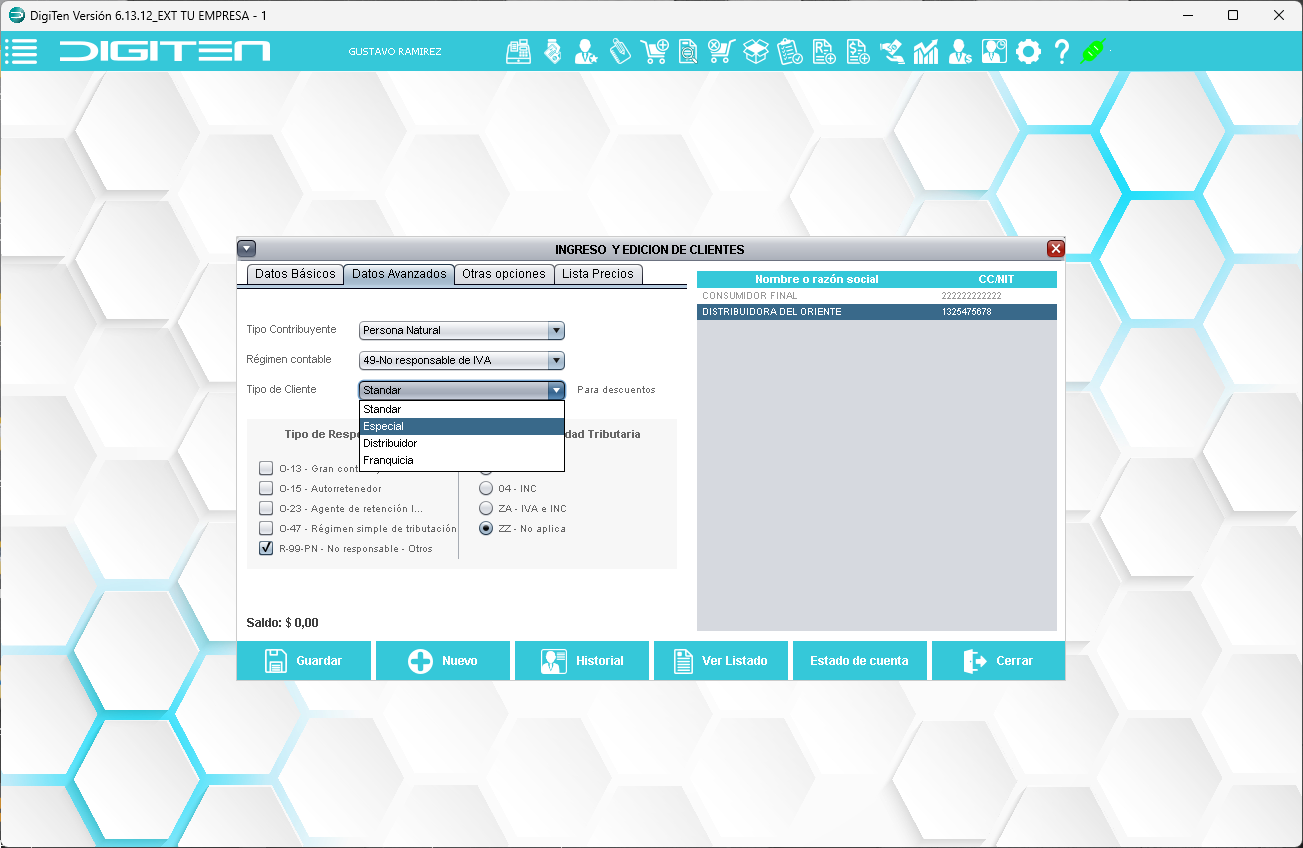
Task: Open the growth chart reports icon
Action: click(x=926, y=51)
